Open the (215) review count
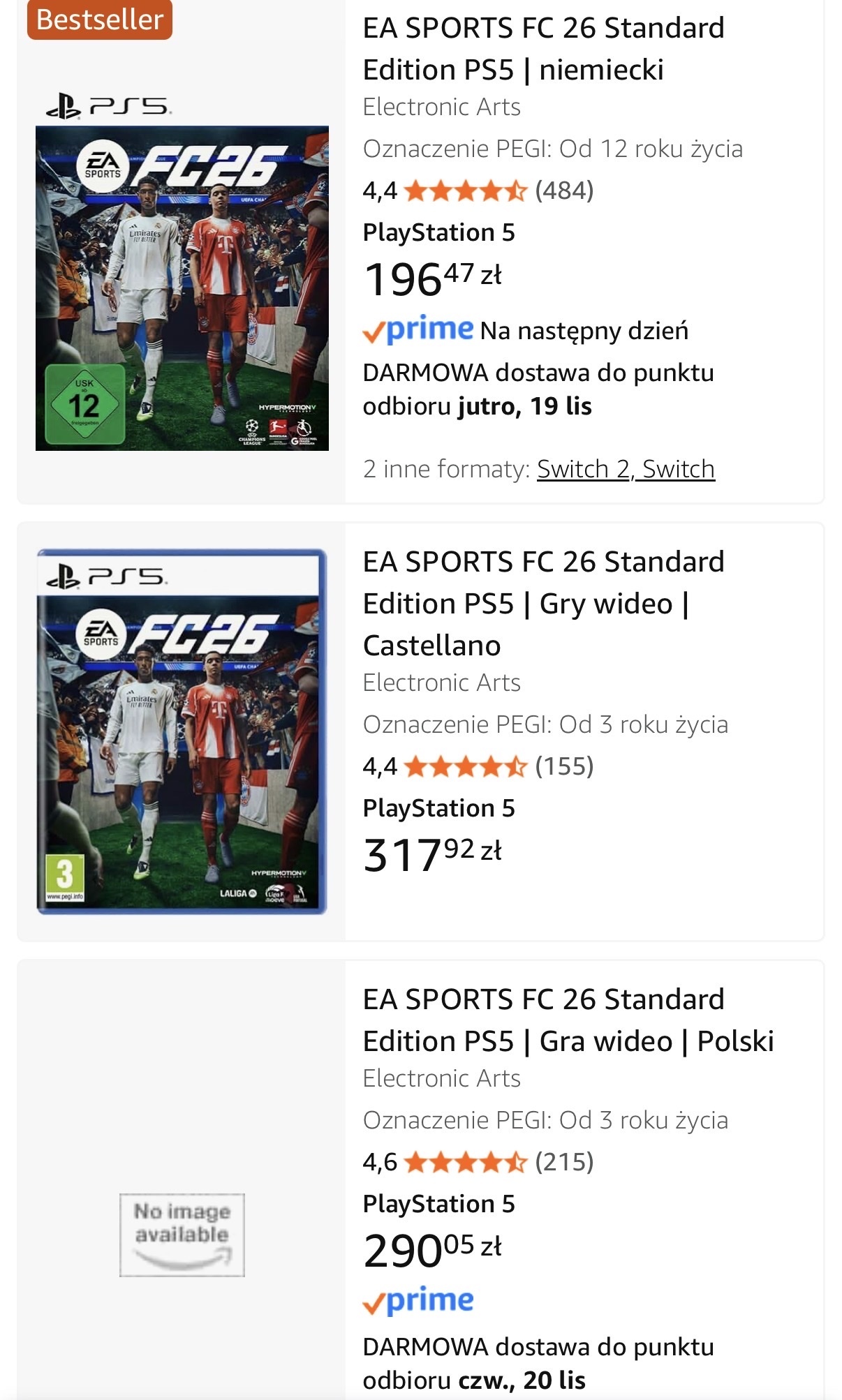Screen dimensions: 842x1400 [564, 1161]
